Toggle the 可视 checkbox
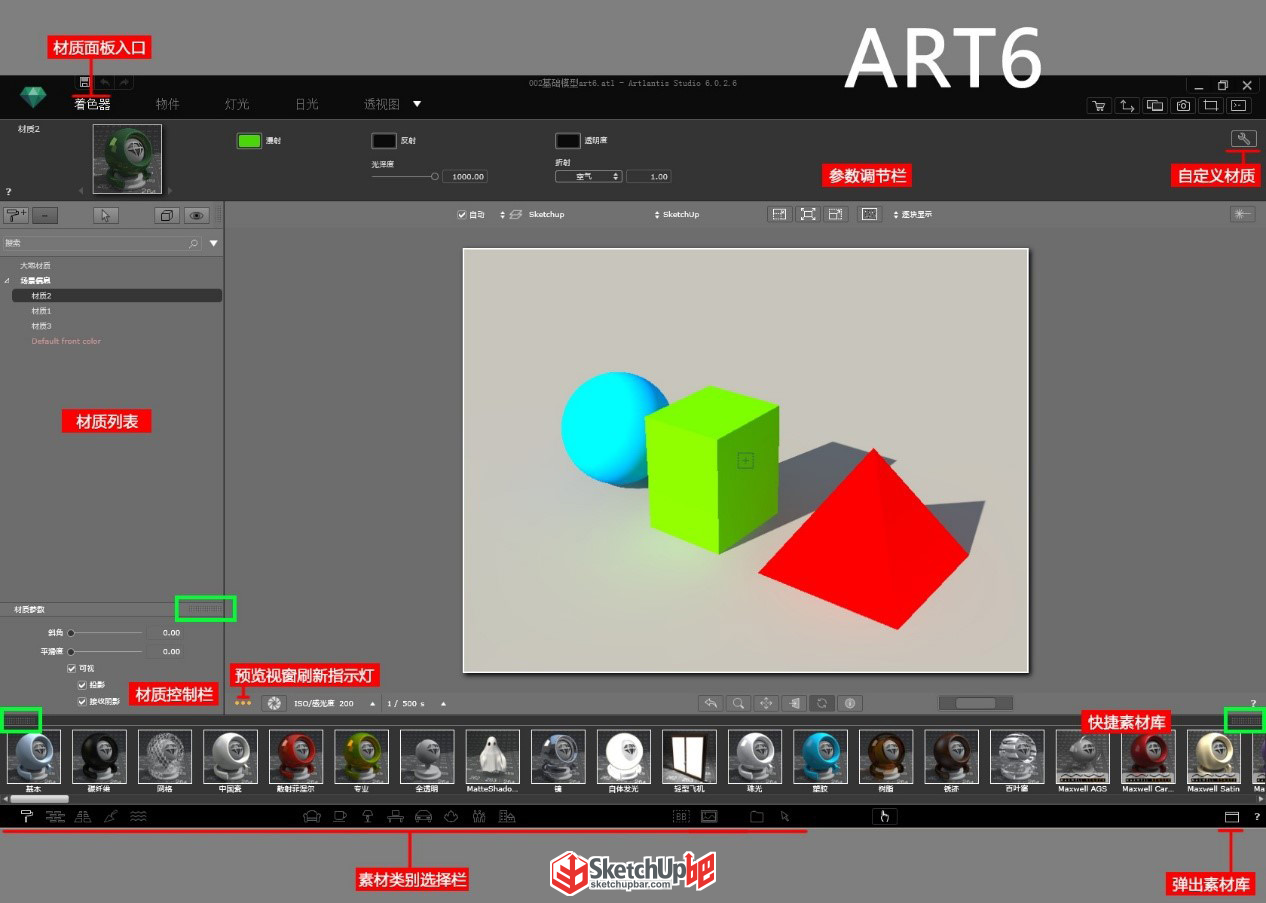This screenshot has height=903, width=1266. click(x=72, y=668)
